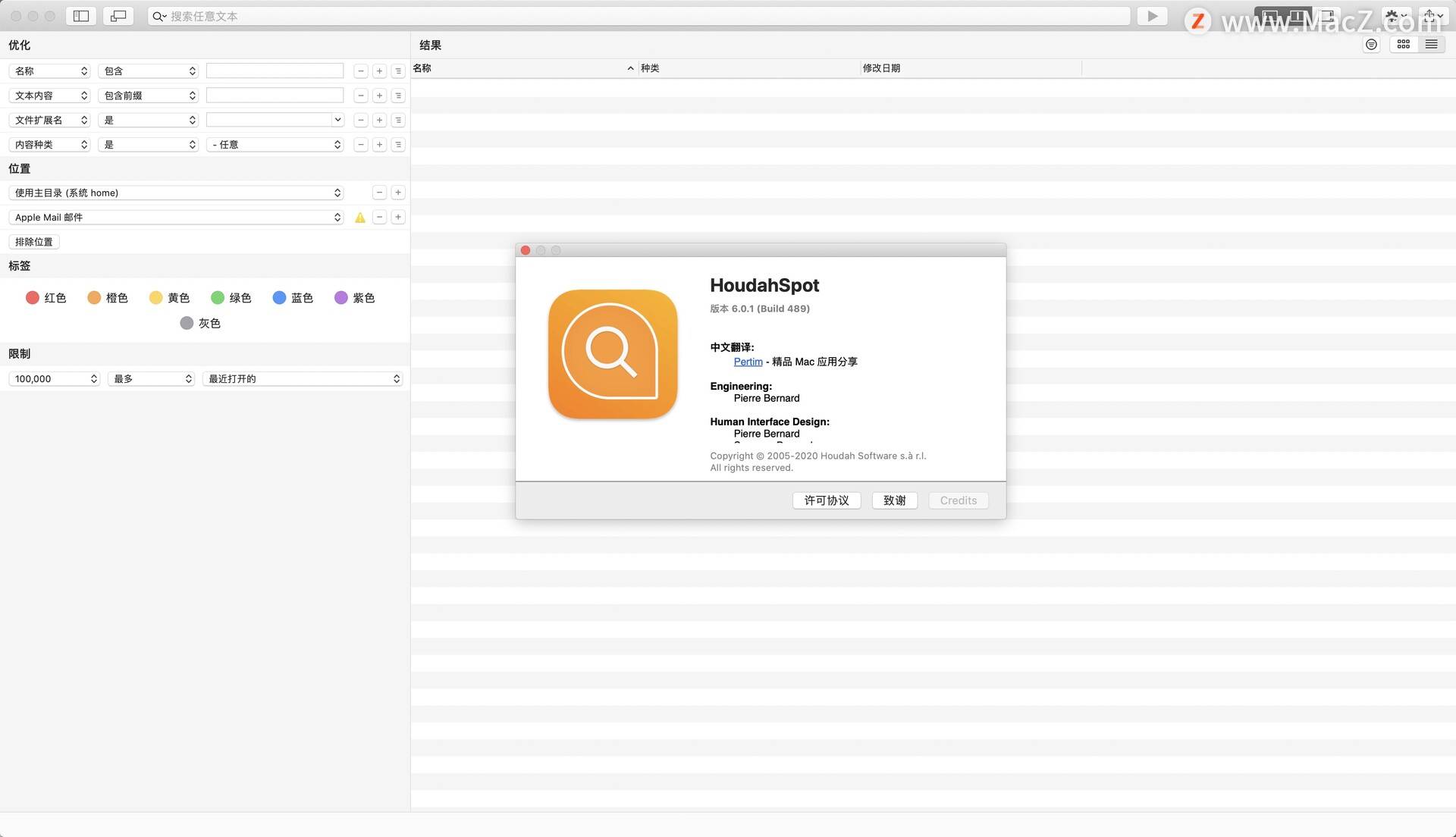Sort results by the 修改日期 column header

[971, 68]
